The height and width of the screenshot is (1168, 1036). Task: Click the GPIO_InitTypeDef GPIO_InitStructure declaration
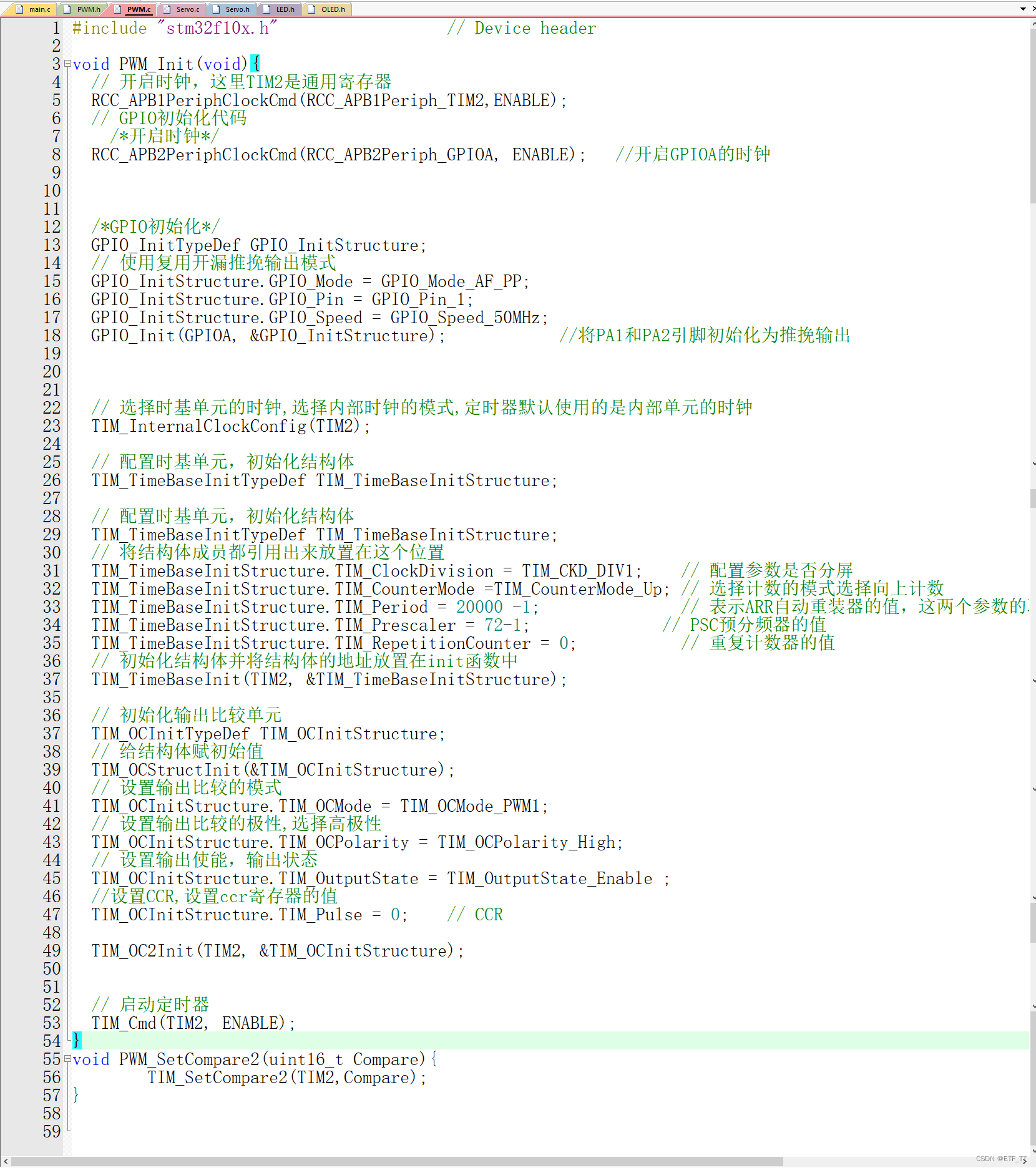click(259, 245)
